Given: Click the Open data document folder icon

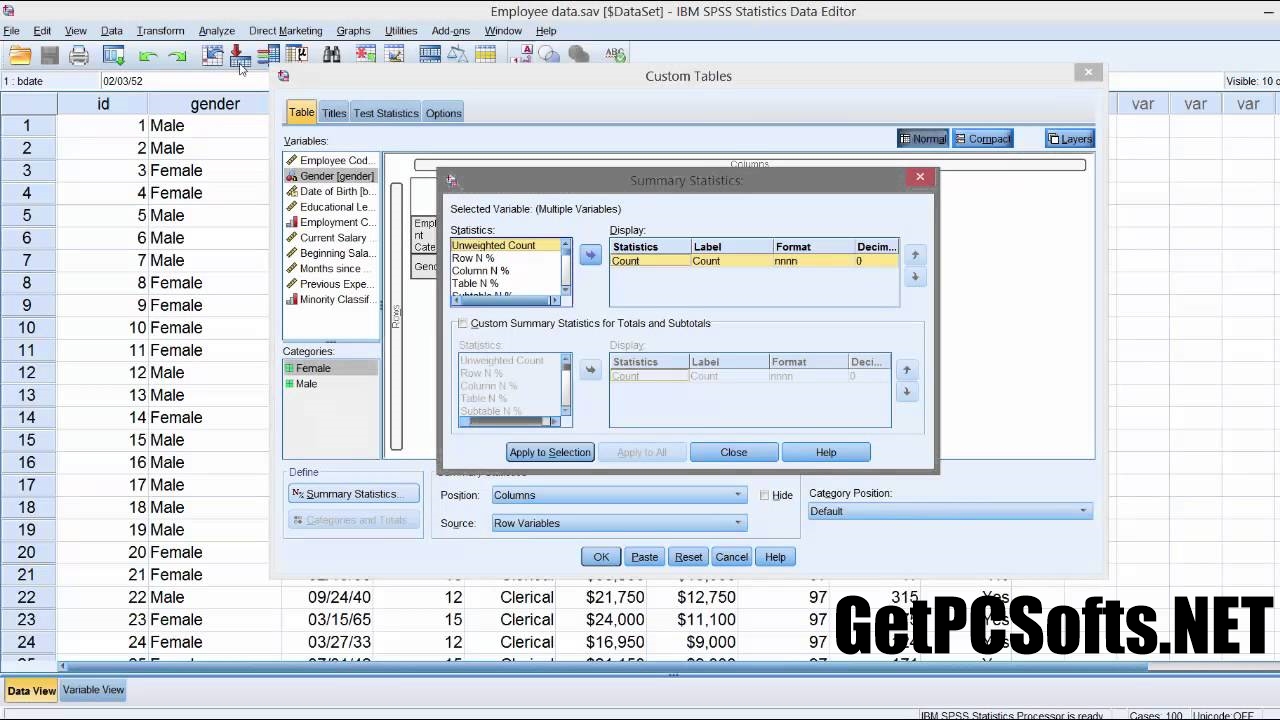Looking at the screenshot, I should coord(20,56).
